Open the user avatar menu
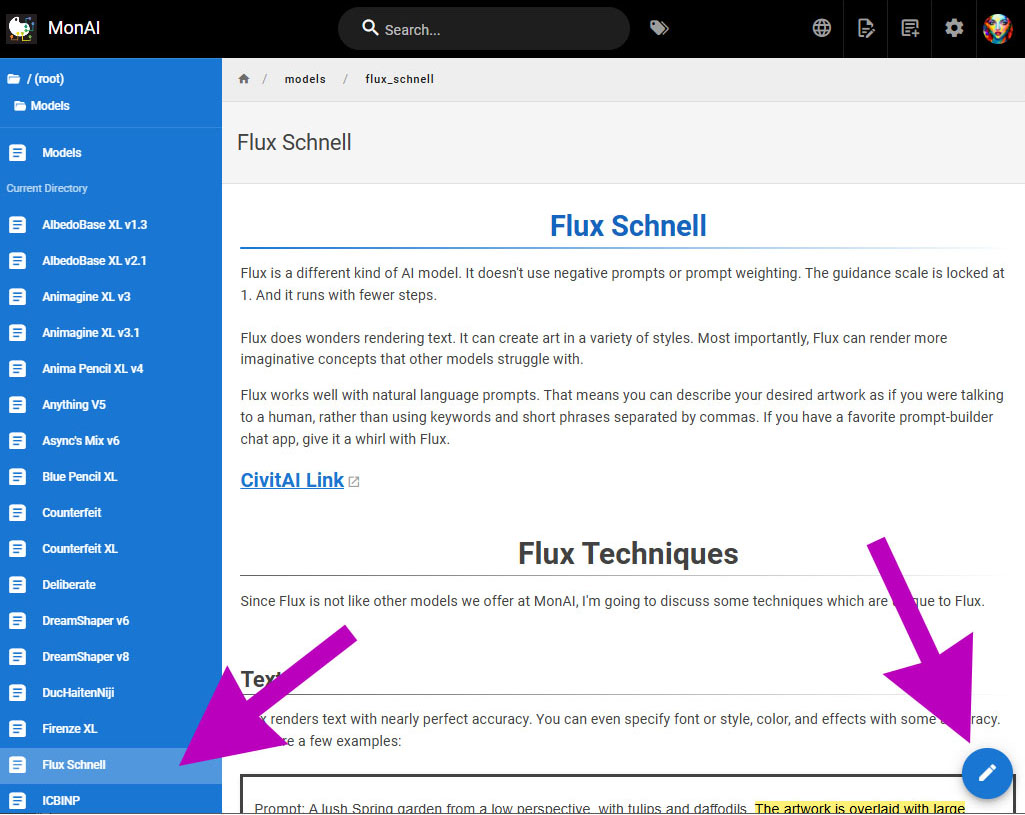 (998, 28)
